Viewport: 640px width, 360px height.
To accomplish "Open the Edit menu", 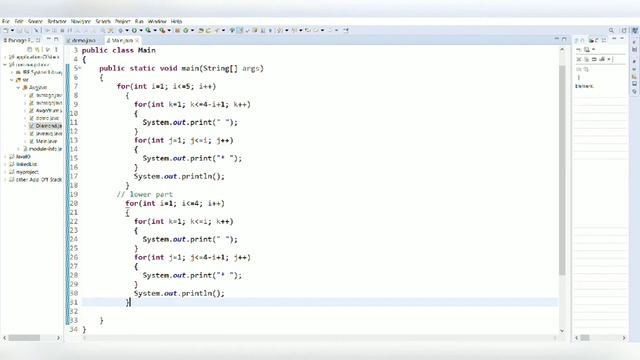I will tap(19, 21).
